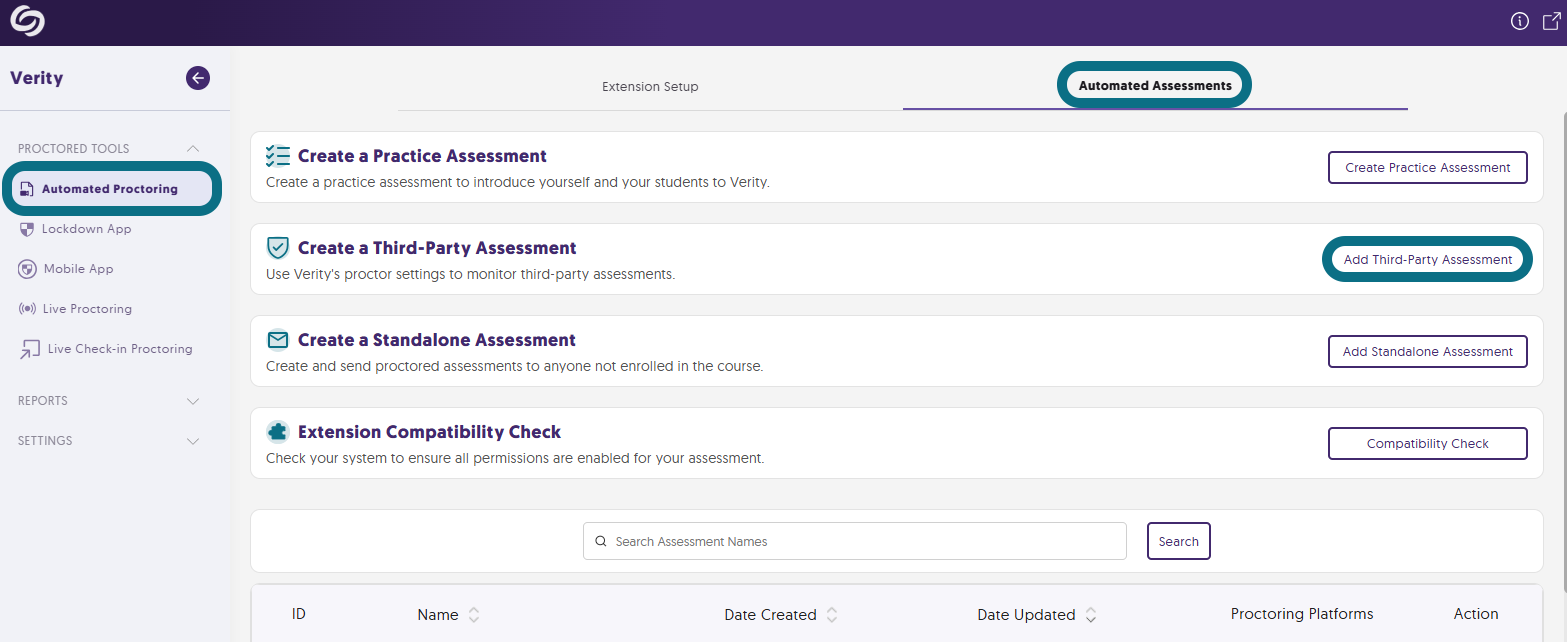
Task: Expand the Settings section
Action: 194,441
